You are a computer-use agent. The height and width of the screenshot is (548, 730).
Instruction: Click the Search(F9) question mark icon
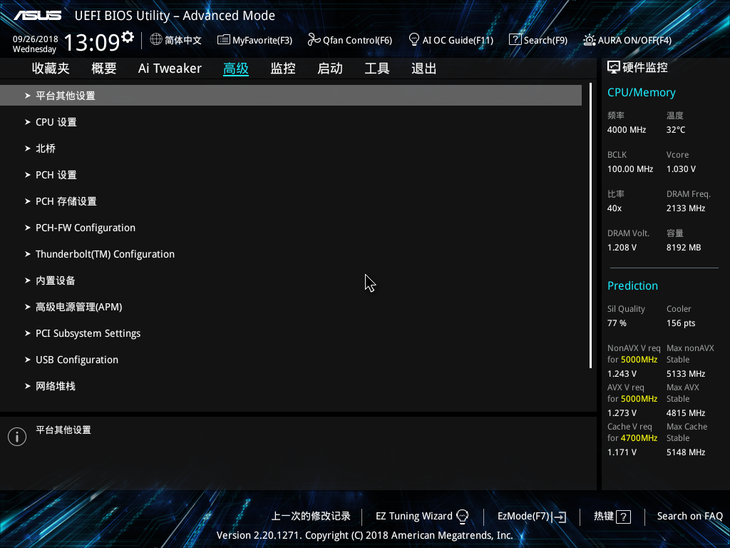[x=515, y=40]
